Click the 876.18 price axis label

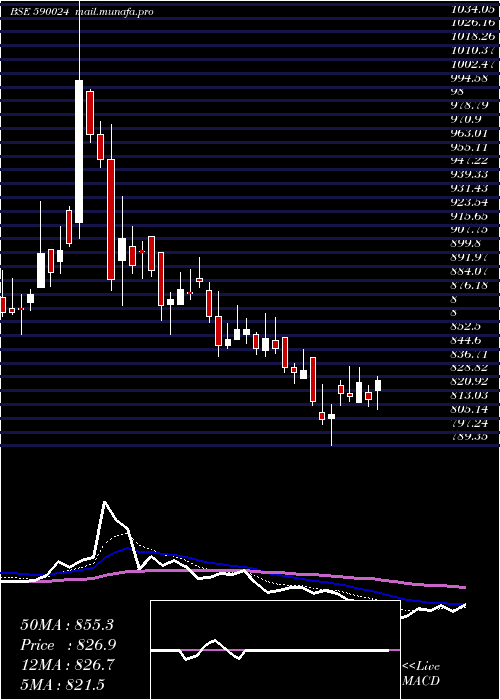point(469,285)
